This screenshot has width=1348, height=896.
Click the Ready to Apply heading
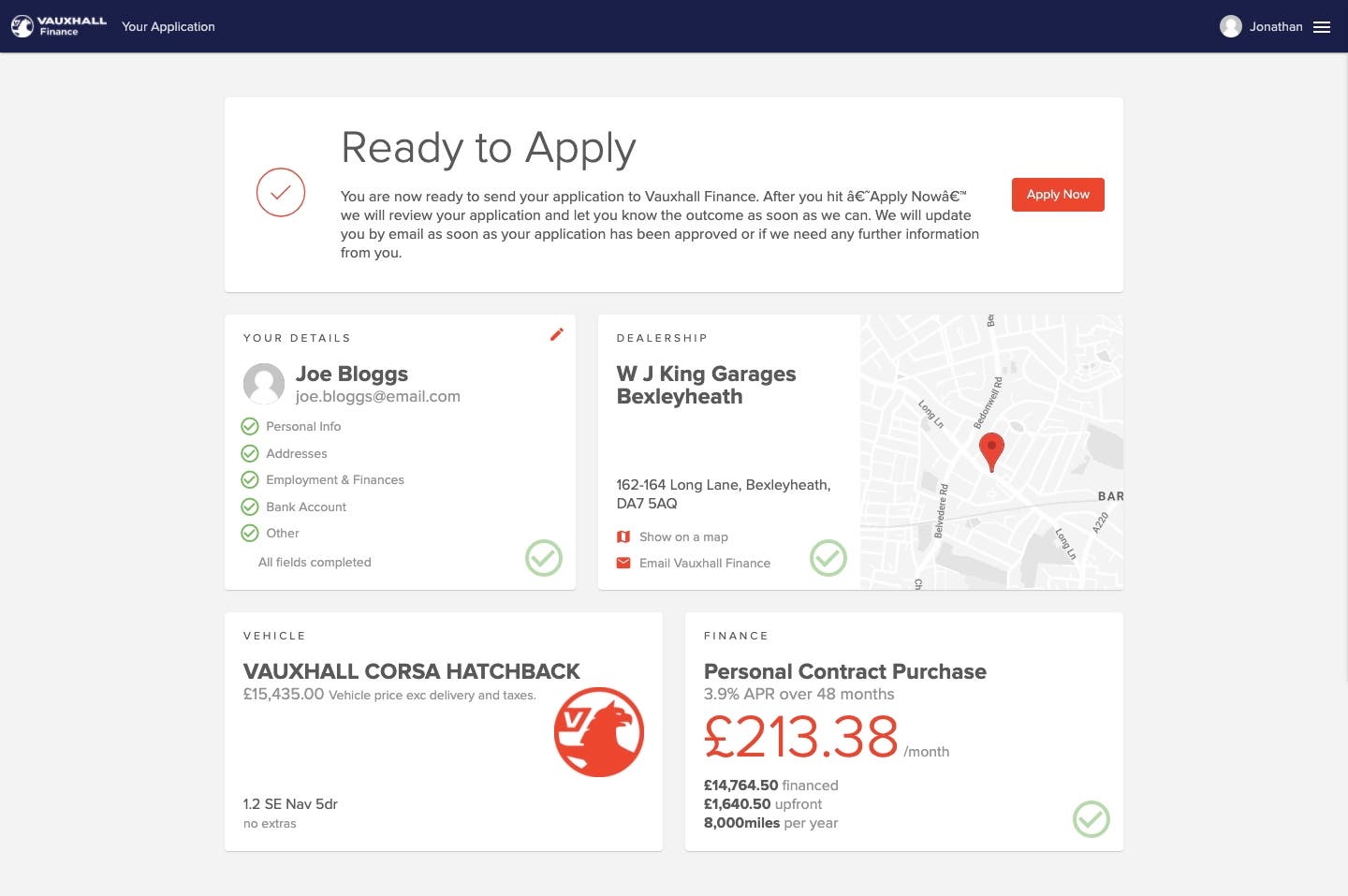pyautogui.click(x=489, y=149)
